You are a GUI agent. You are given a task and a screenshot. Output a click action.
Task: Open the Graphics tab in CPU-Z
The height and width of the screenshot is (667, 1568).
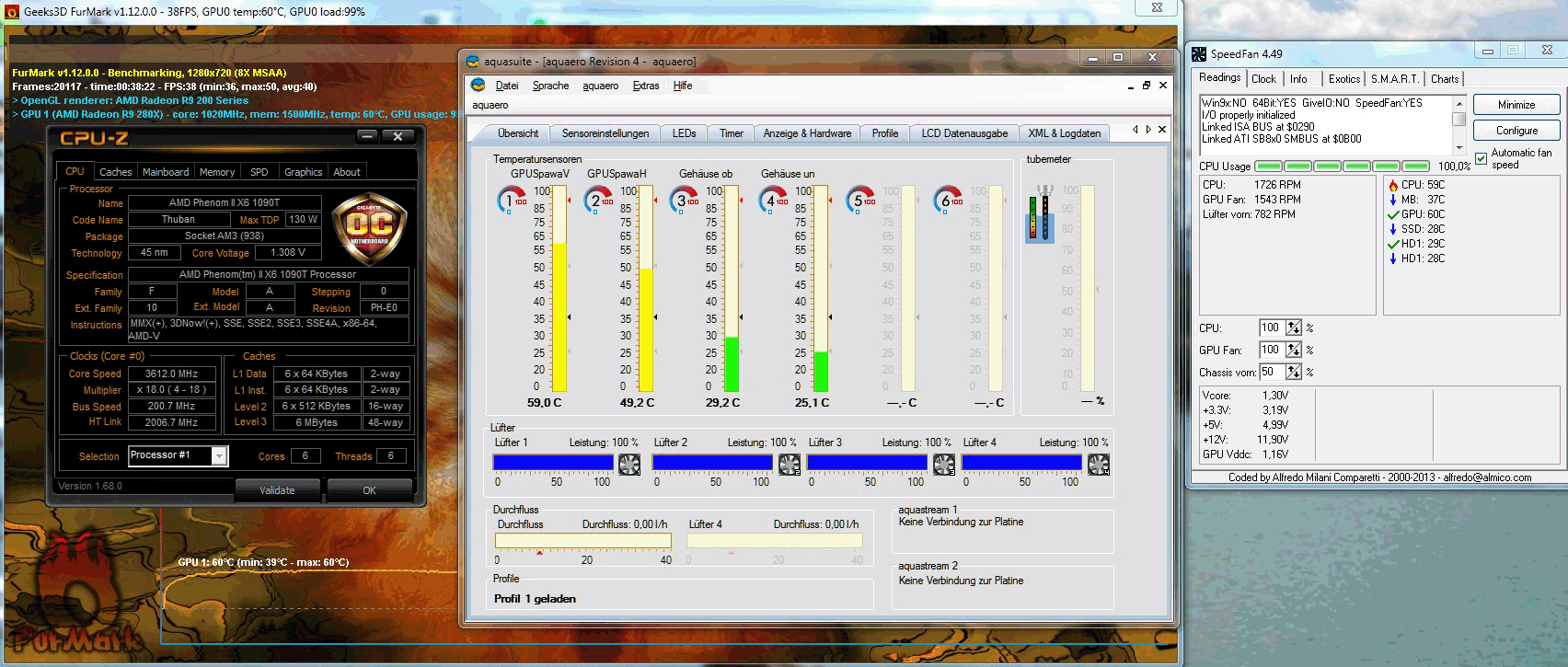pos(304,172)
